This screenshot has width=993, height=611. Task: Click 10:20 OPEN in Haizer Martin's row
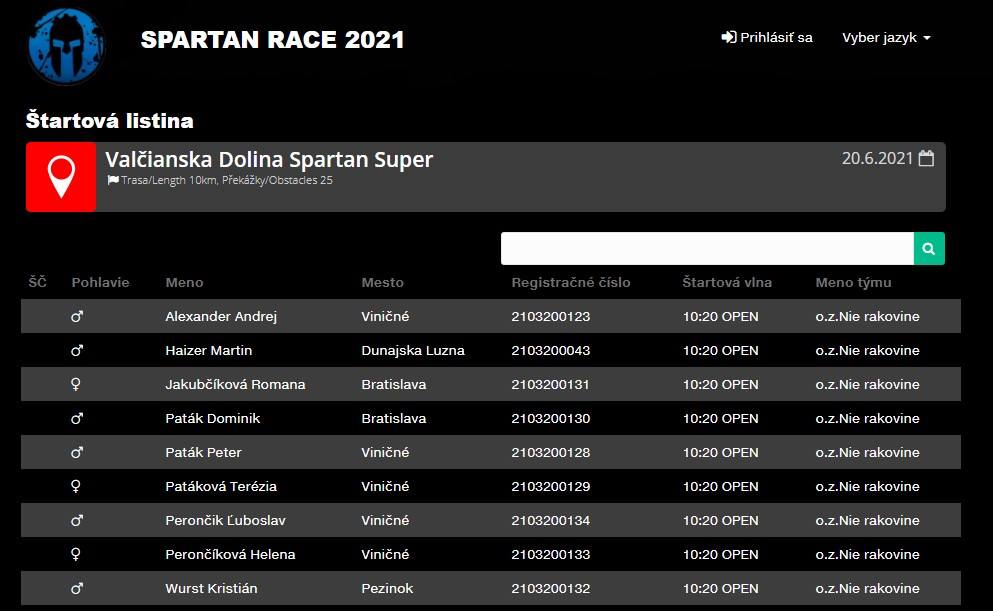[720, 350]
